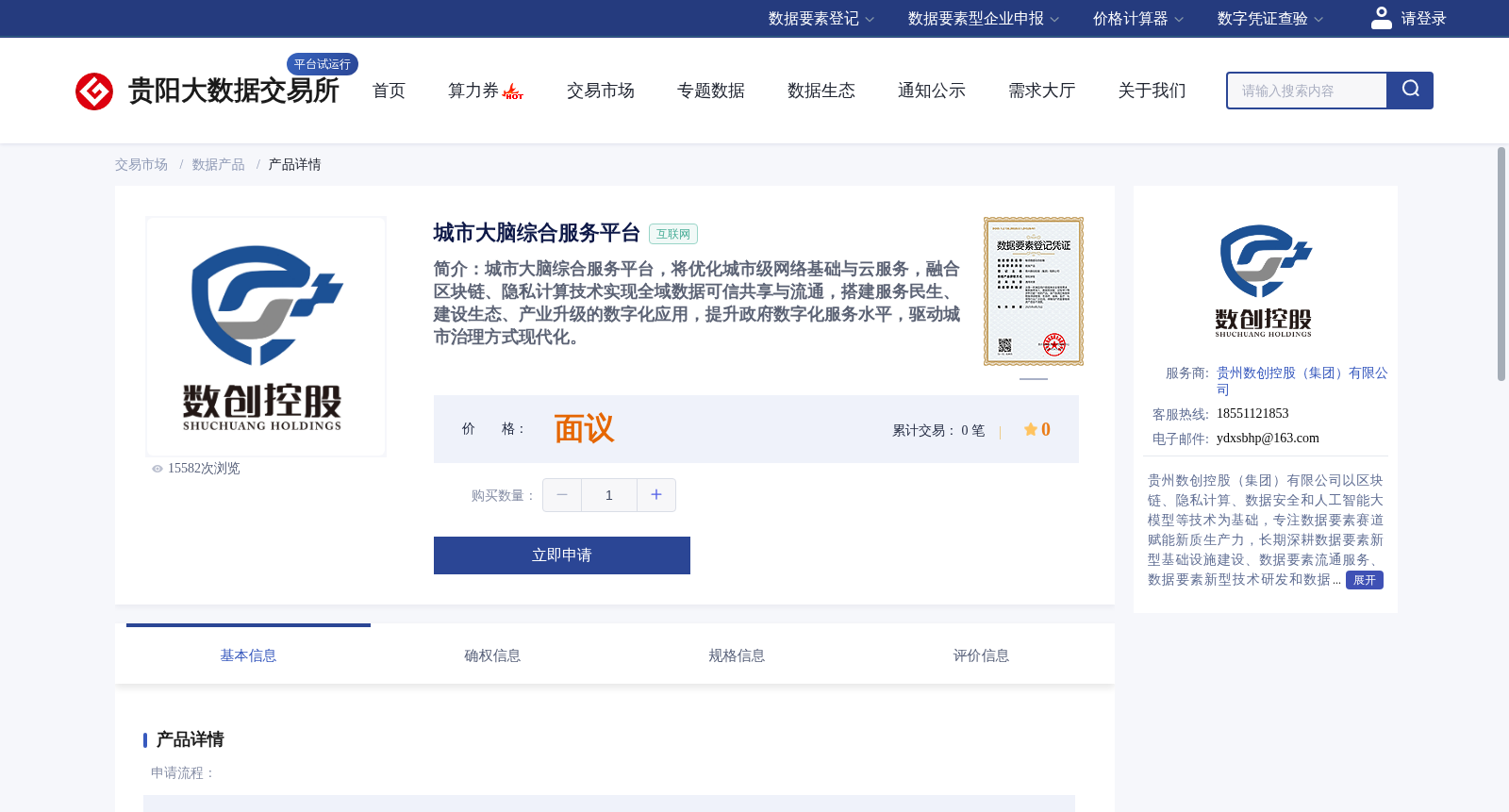Click the 交易市场 breadcrumb link
This screenshot has height=812, width=1509.
[141, 165]
